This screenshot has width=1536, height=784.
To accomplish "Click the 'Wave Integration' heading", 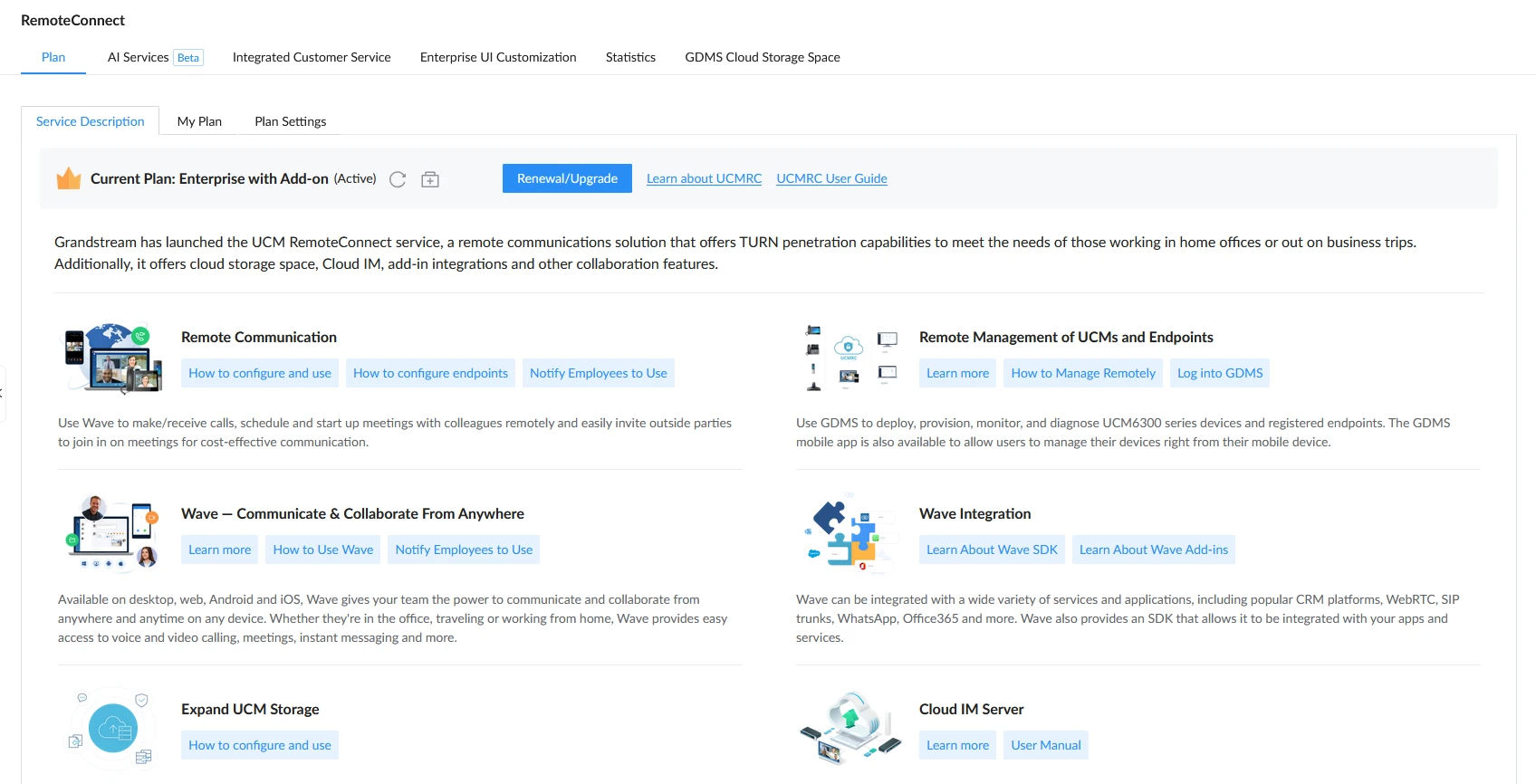I will coord(974,513).
